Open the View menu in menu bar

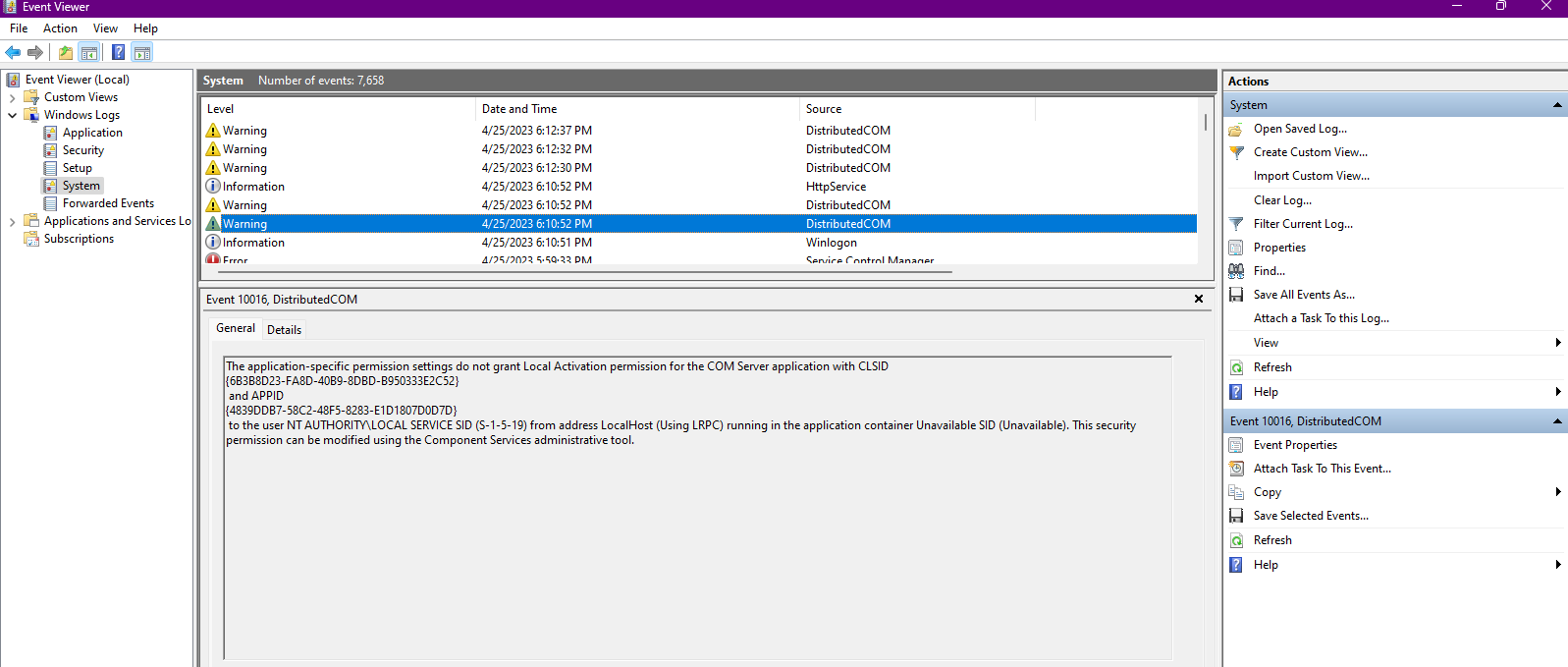(105, 28)
